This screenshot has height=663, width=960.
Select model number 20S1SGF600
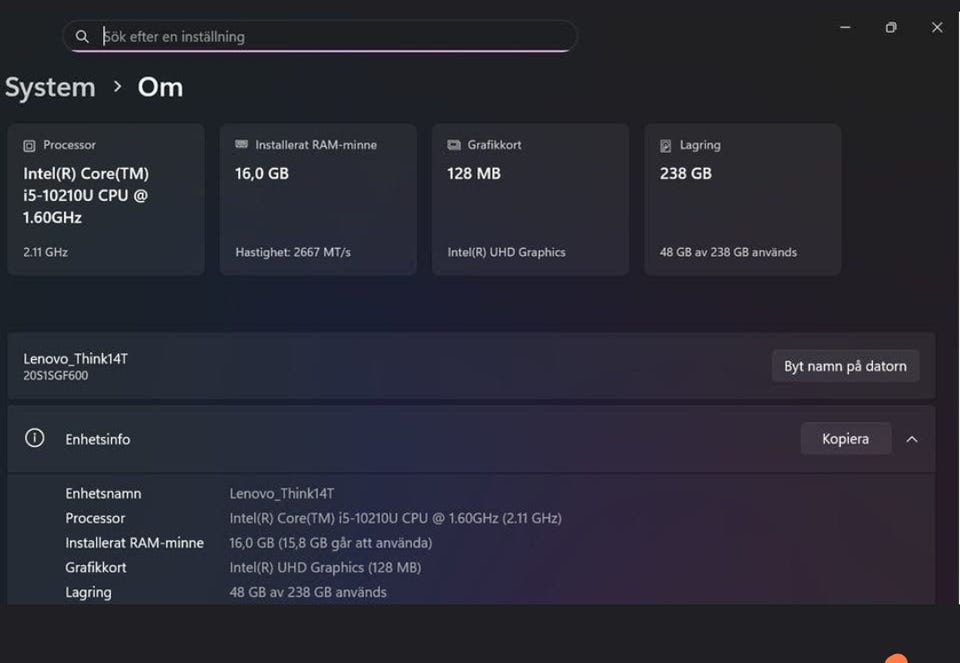[56, 376]
